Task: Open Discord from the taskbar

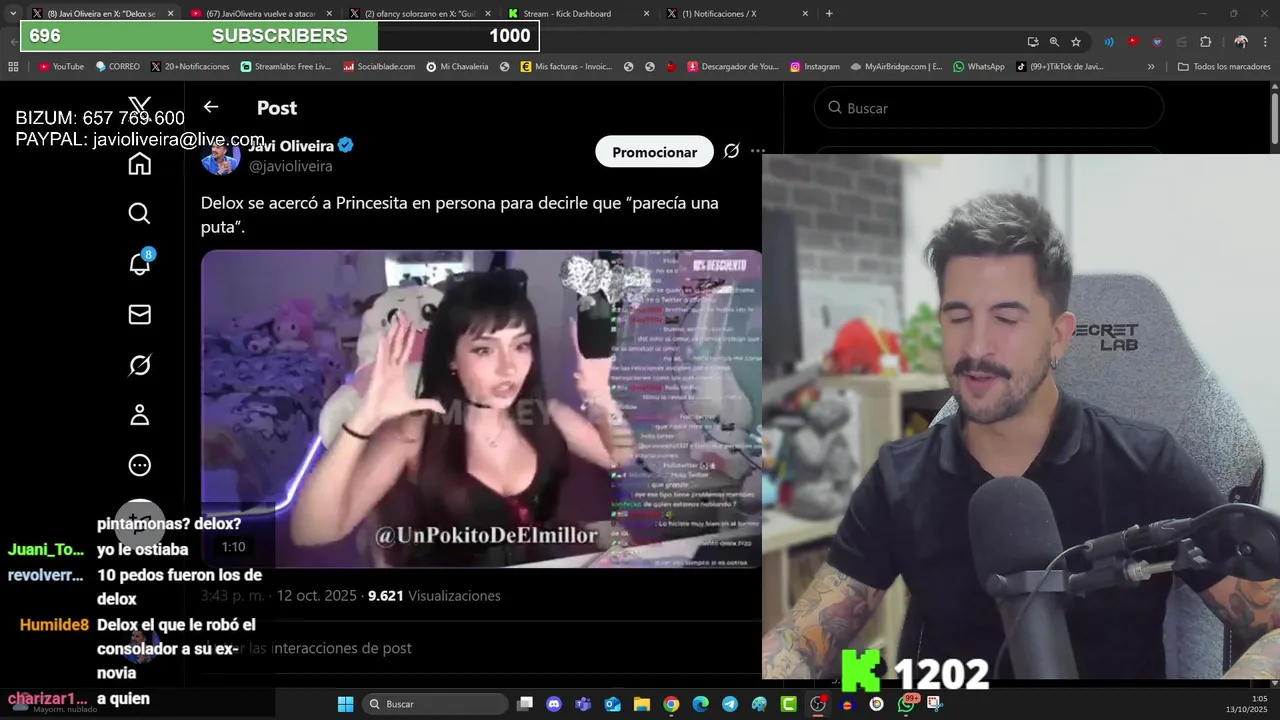Action: click(x=554, y=704)
